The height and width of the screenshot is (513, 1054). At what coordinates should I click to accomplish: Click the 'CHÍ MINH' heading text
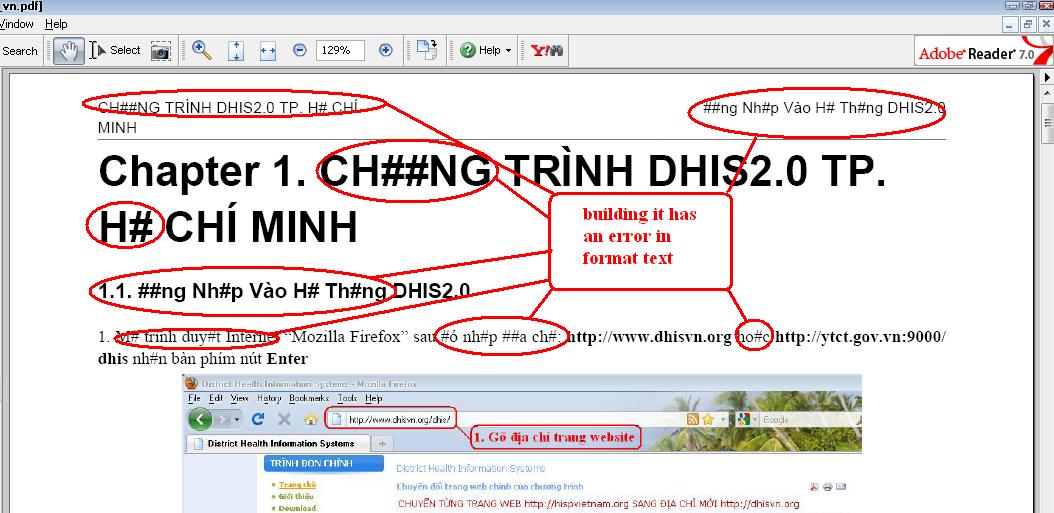(x=261, y=226)
